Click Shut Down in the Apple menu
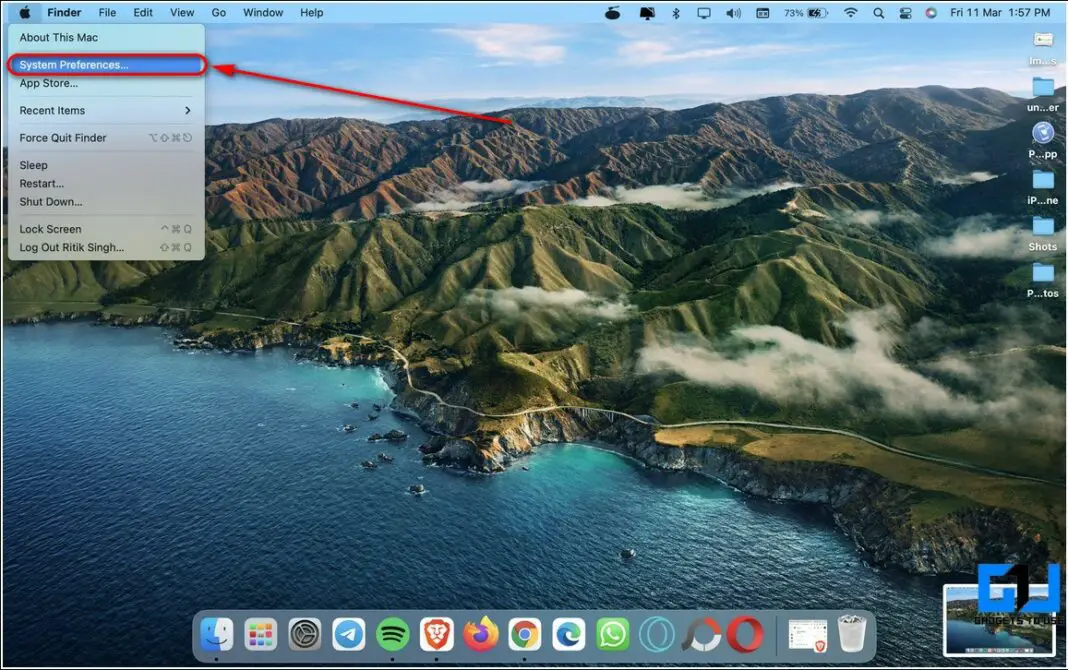Image resolution: width=1068 pixels, height=670 pixels. coord(50,201)
